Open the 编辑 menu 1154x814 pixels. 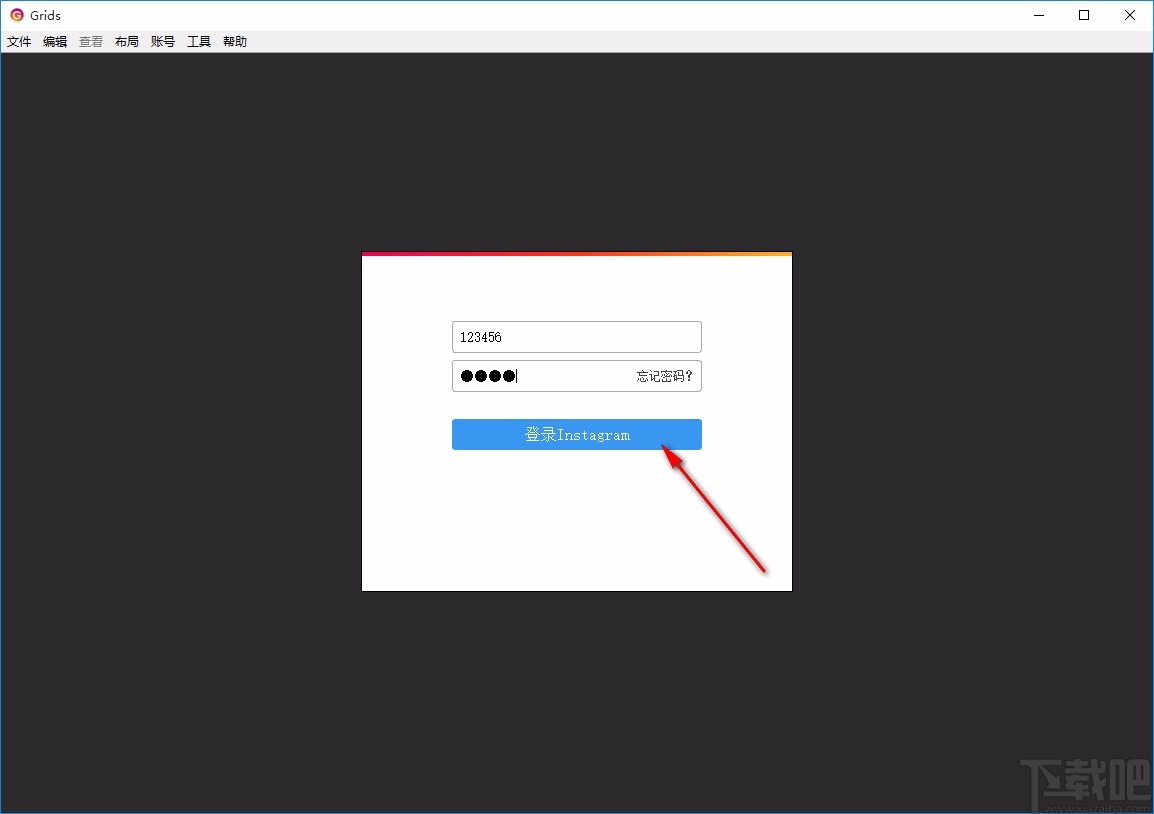pyautogui.click(x=55, y=42)
